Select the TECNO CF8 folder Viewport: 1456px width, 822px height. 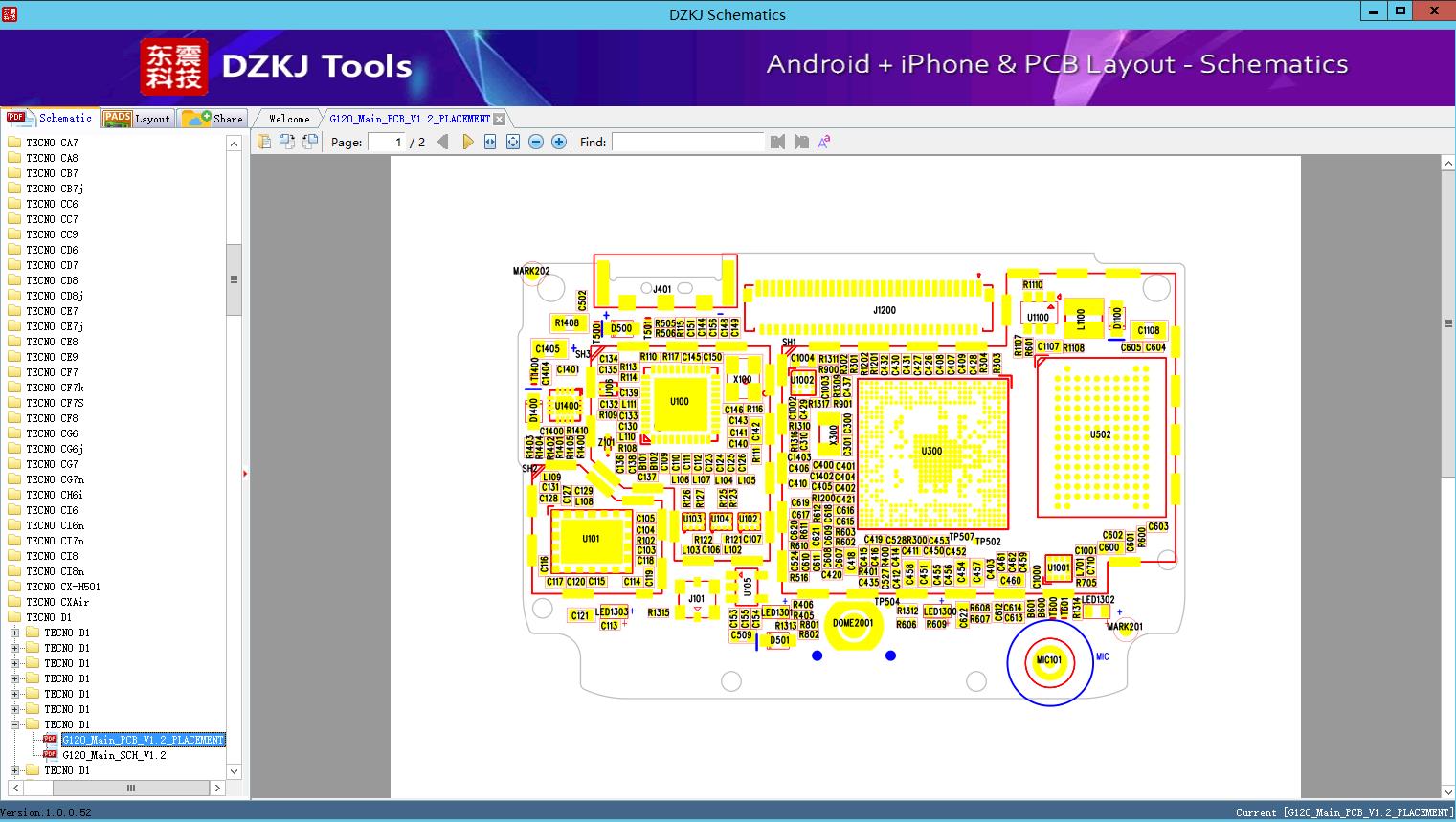click(52, 418)
